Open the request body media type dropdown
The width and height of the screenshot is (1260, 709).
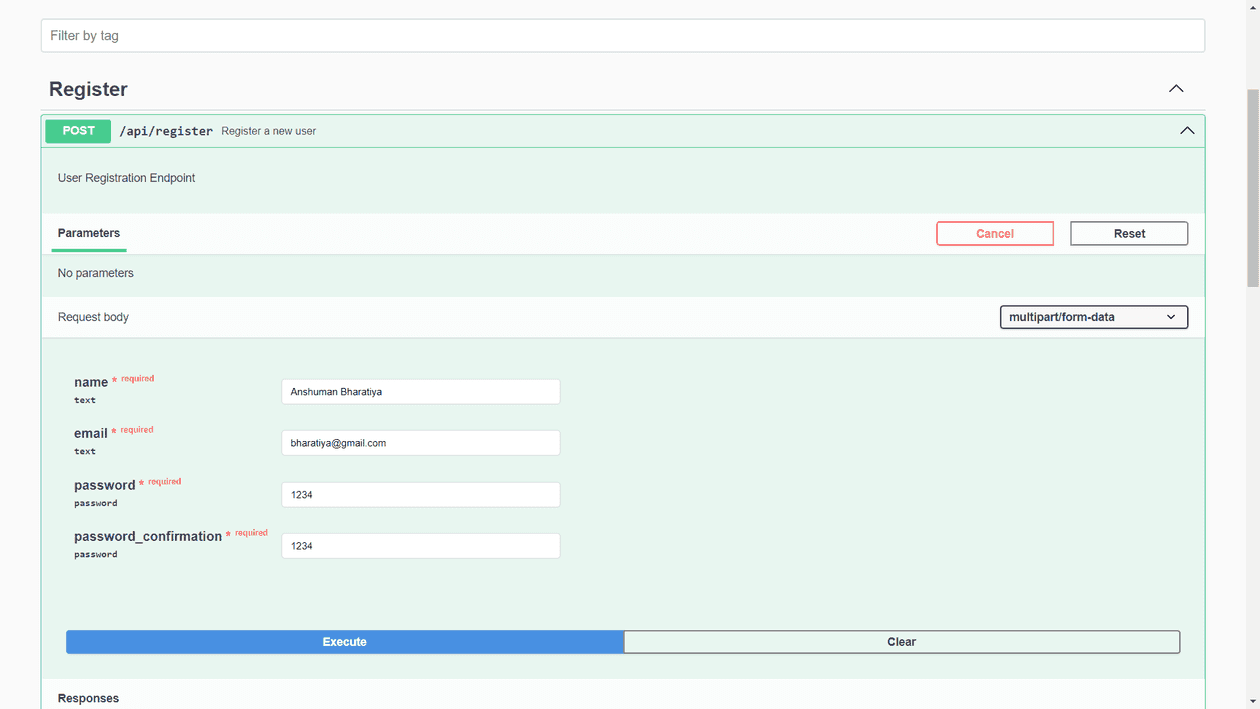[x=1093, y=317]
